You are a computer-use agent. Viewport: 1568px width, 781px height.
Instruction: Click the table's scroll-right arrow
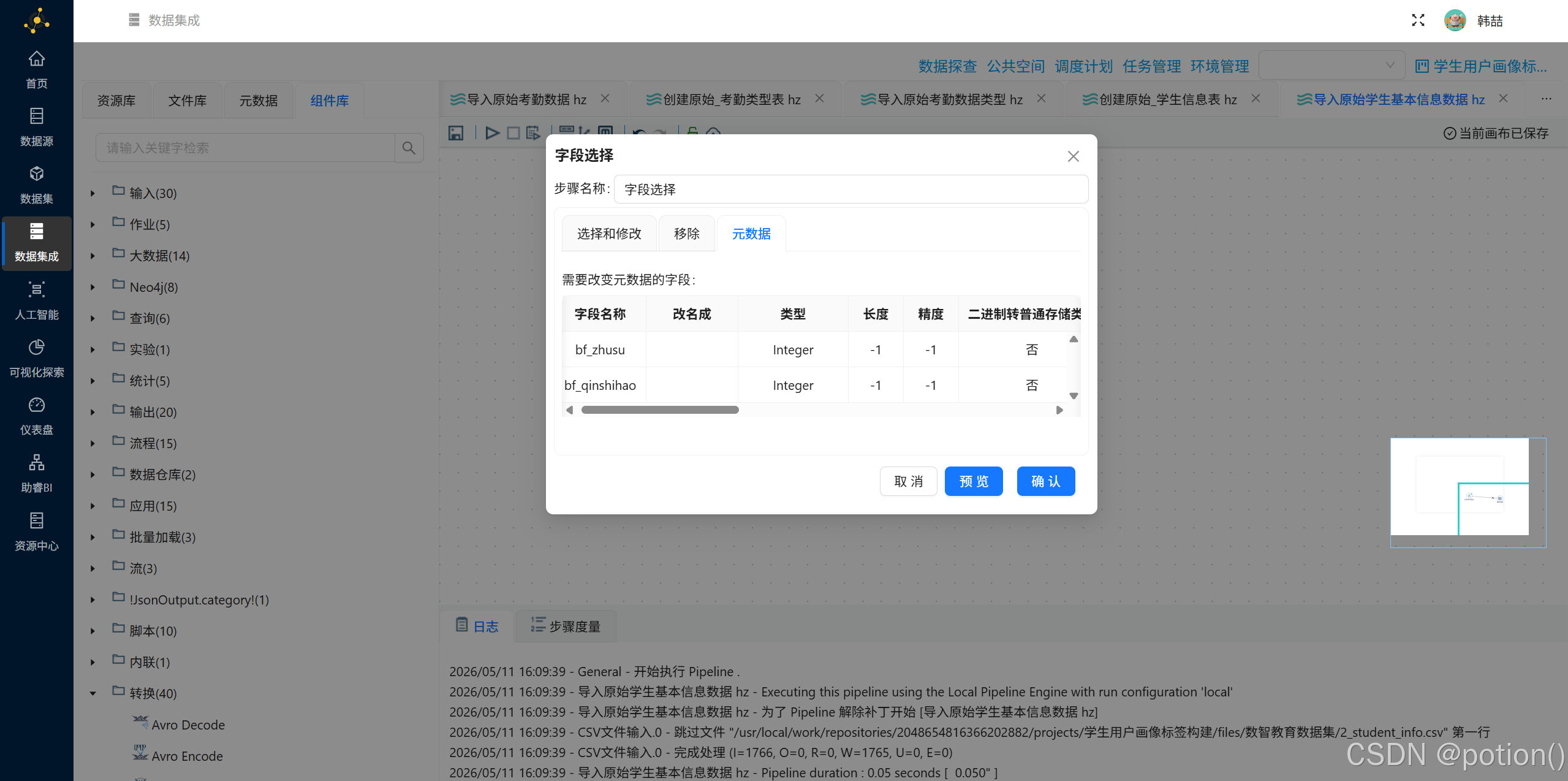tap(1059, 410)
